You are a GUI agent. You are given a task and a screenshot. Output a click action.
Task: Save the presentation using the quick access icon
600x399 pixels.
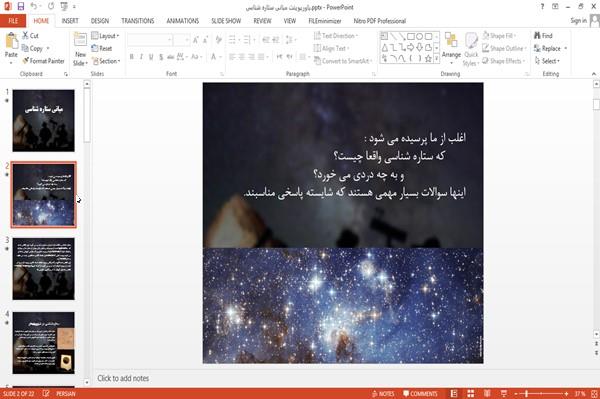click(21, 7)
